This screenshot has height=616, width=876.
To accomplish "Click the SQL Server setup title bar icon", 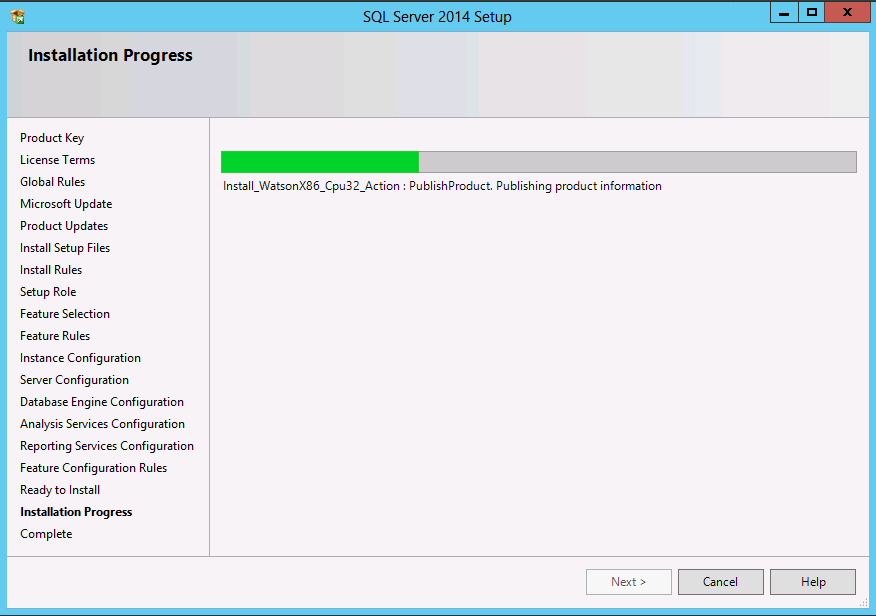I will click(18, 17).
